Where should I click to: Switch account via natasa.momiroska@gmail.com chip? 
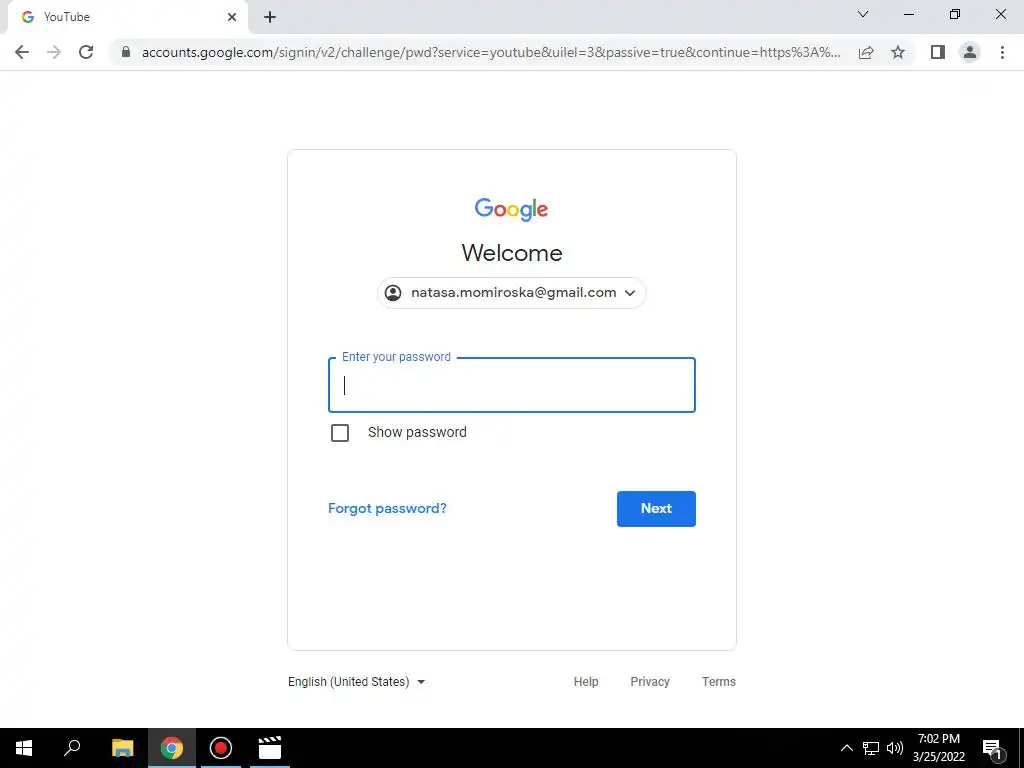tap(511, 293)
